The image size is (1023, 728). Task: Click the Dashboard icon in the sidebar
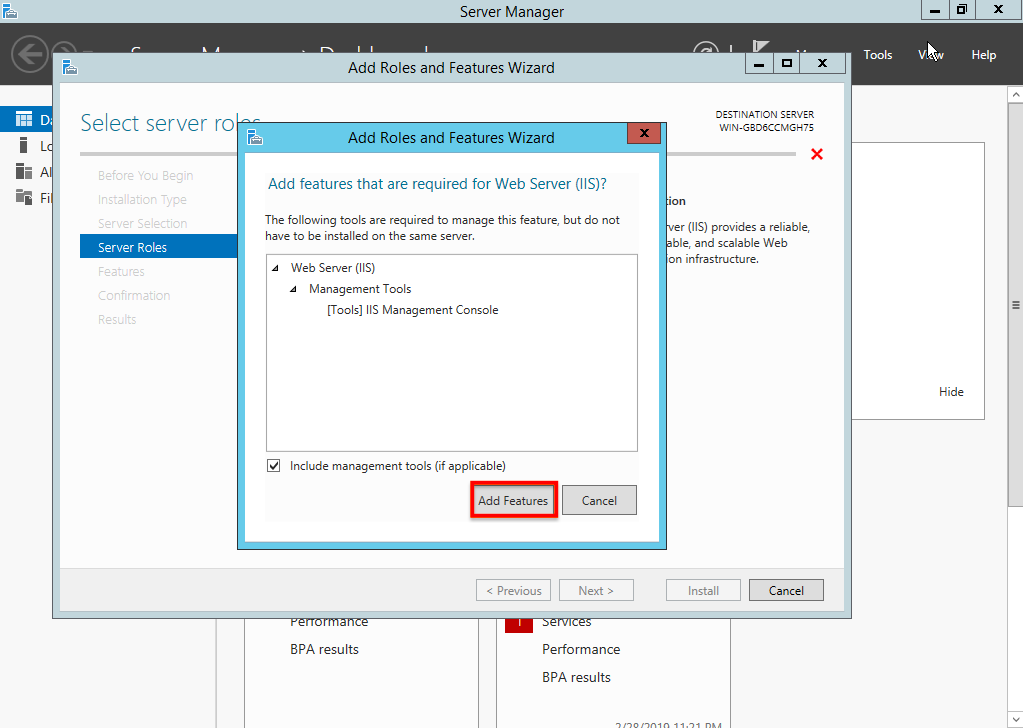click(23, 119)
